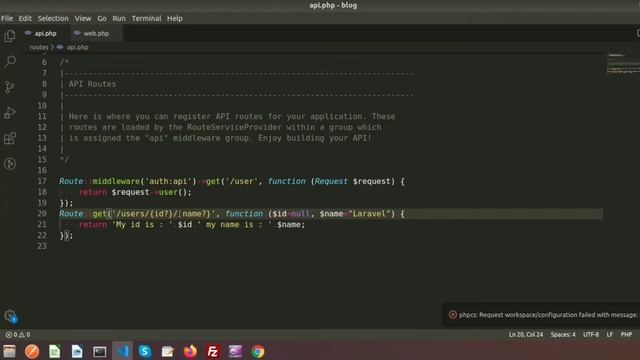The image size is (640, 360).
Task: Click the activity bar icon below Extensions
Action: pos(10,164)
